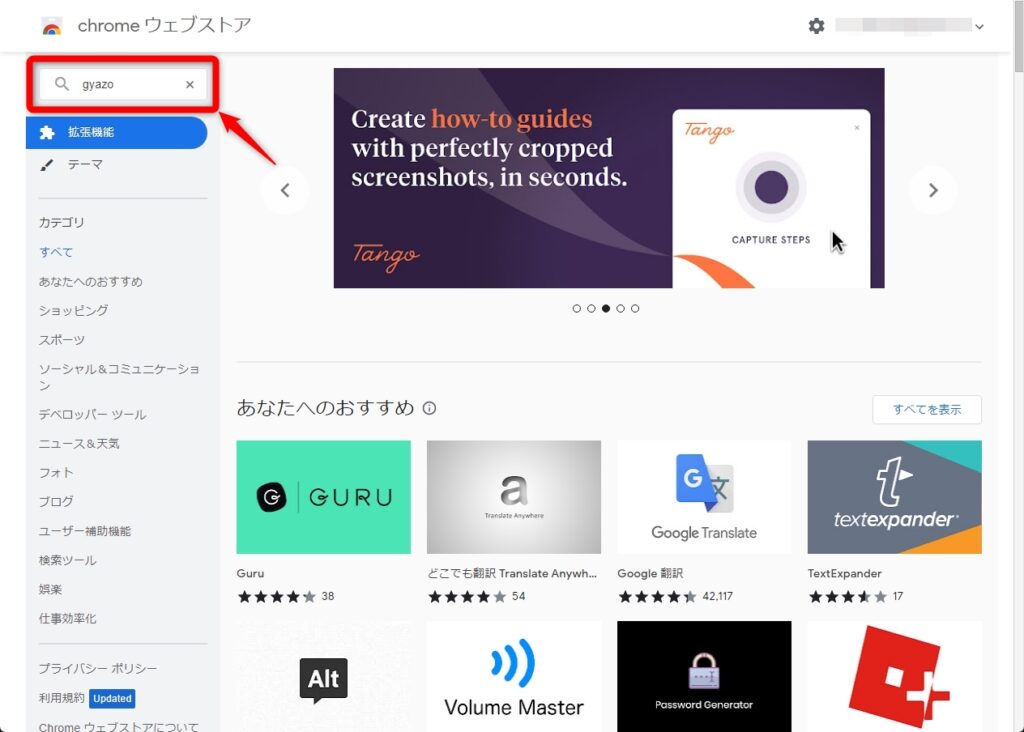Open the Alt extension thumbnail

[x=323, y=676]
